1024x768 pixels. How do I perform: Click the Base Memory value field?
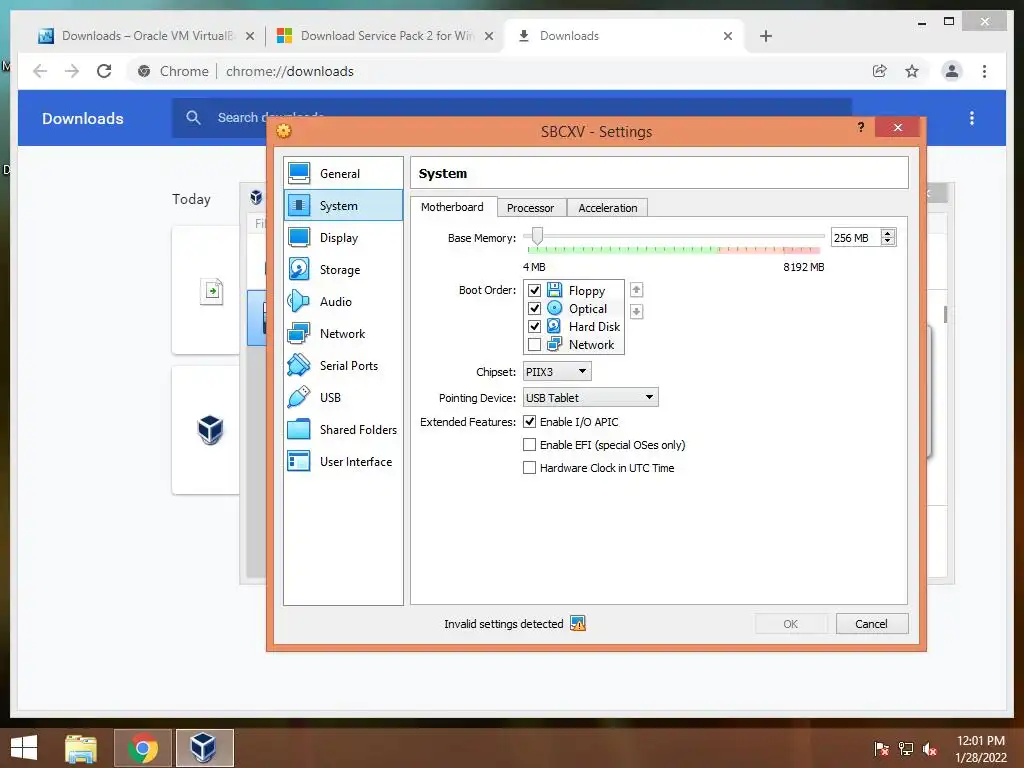(x=856, y=238)
